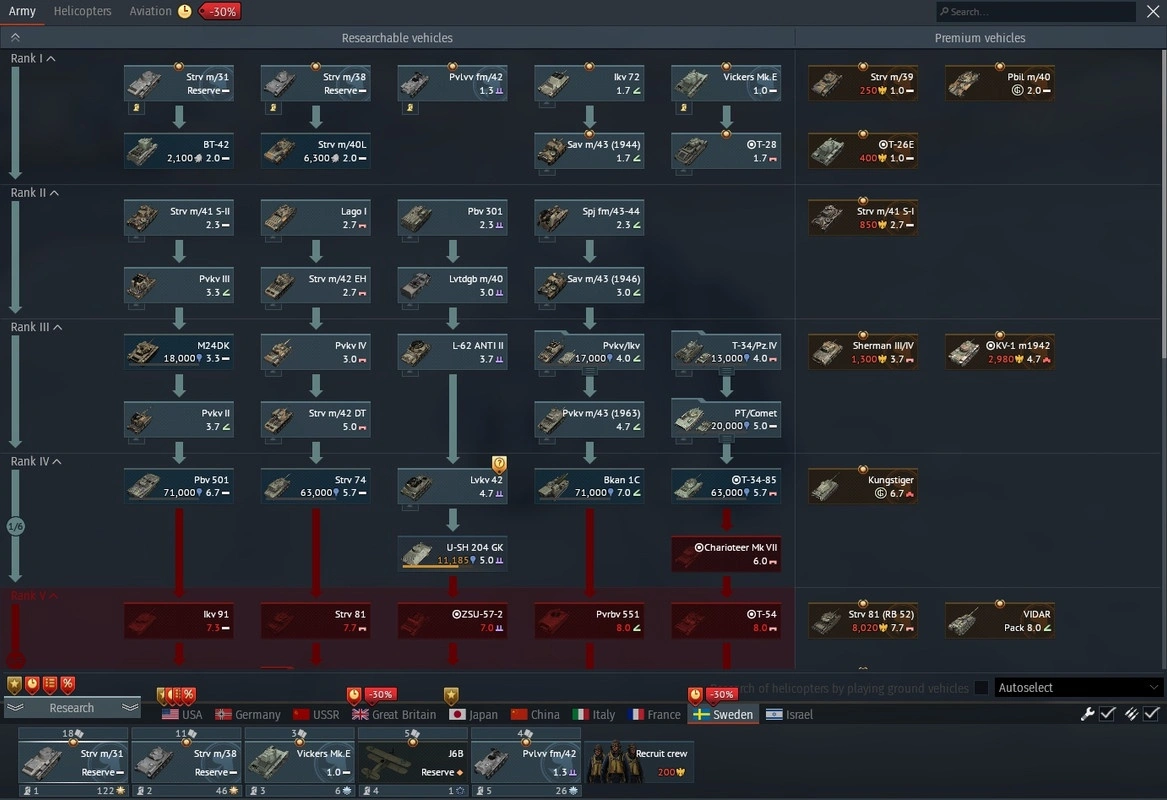The height and width of the screenshot is (800, 1167).
Task: Select the Strv 74 tank in Rank IV
Action: (x=315, y=487)
